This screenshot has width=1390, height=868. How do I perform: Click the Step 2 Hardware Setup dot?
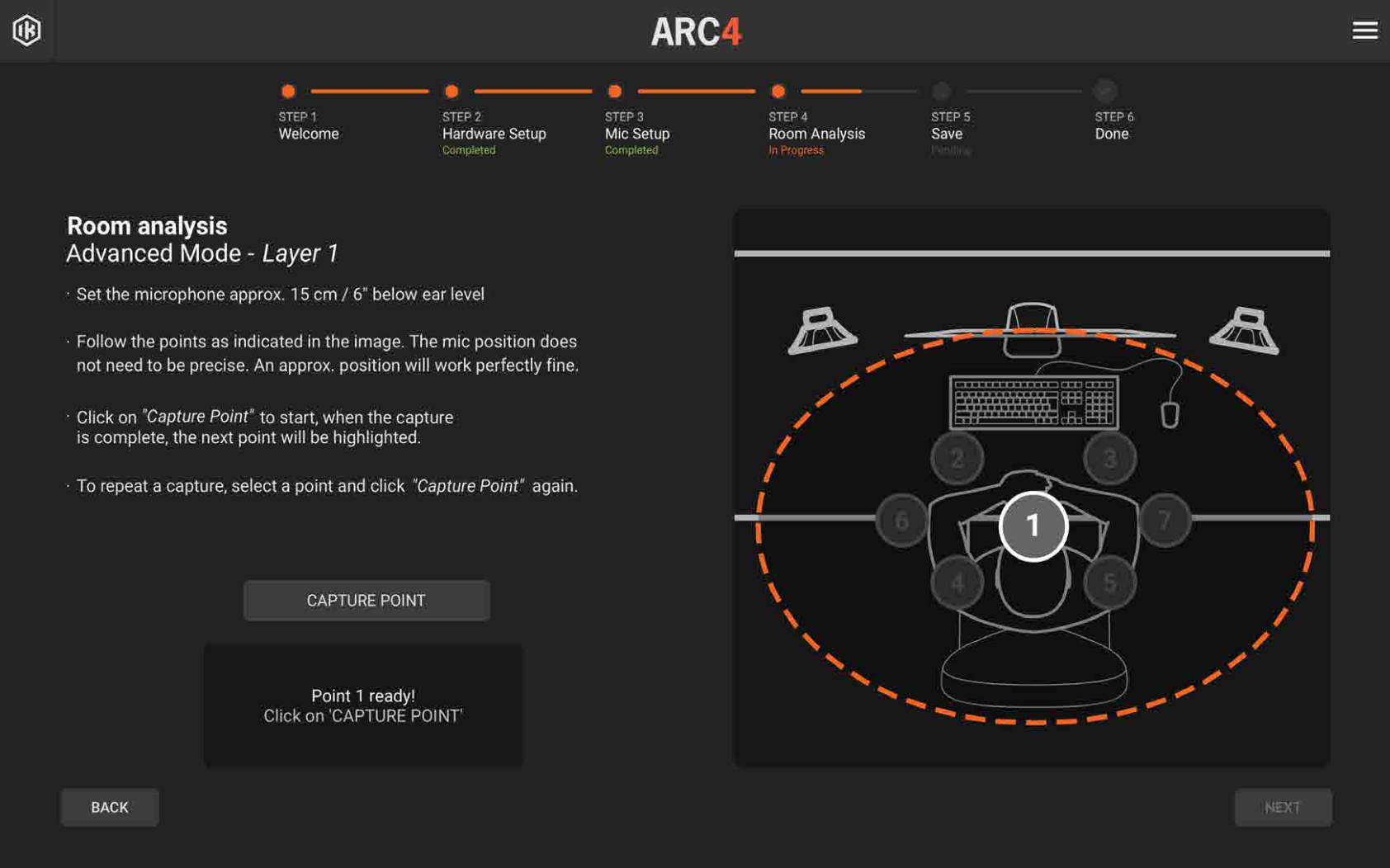pyautogui.click(x=452, y=92)
